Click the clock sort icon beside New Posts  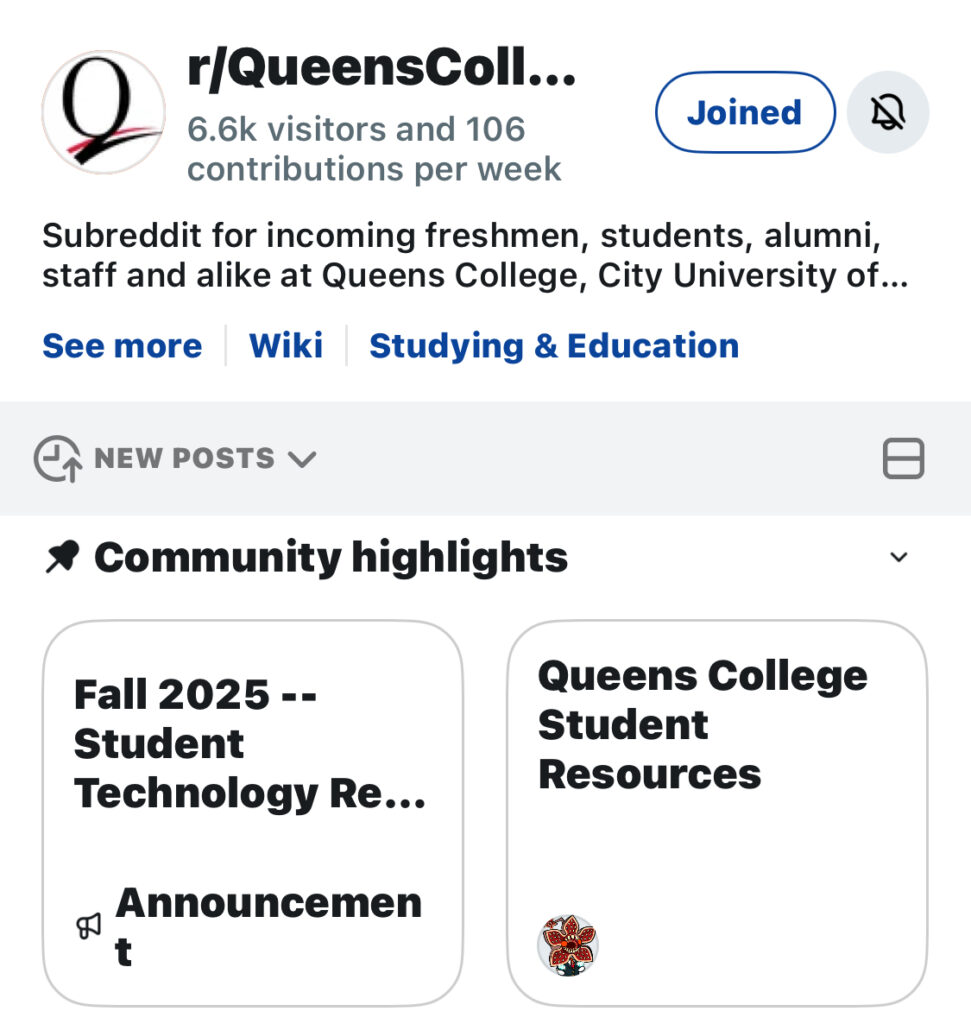(x=57, y=459)
